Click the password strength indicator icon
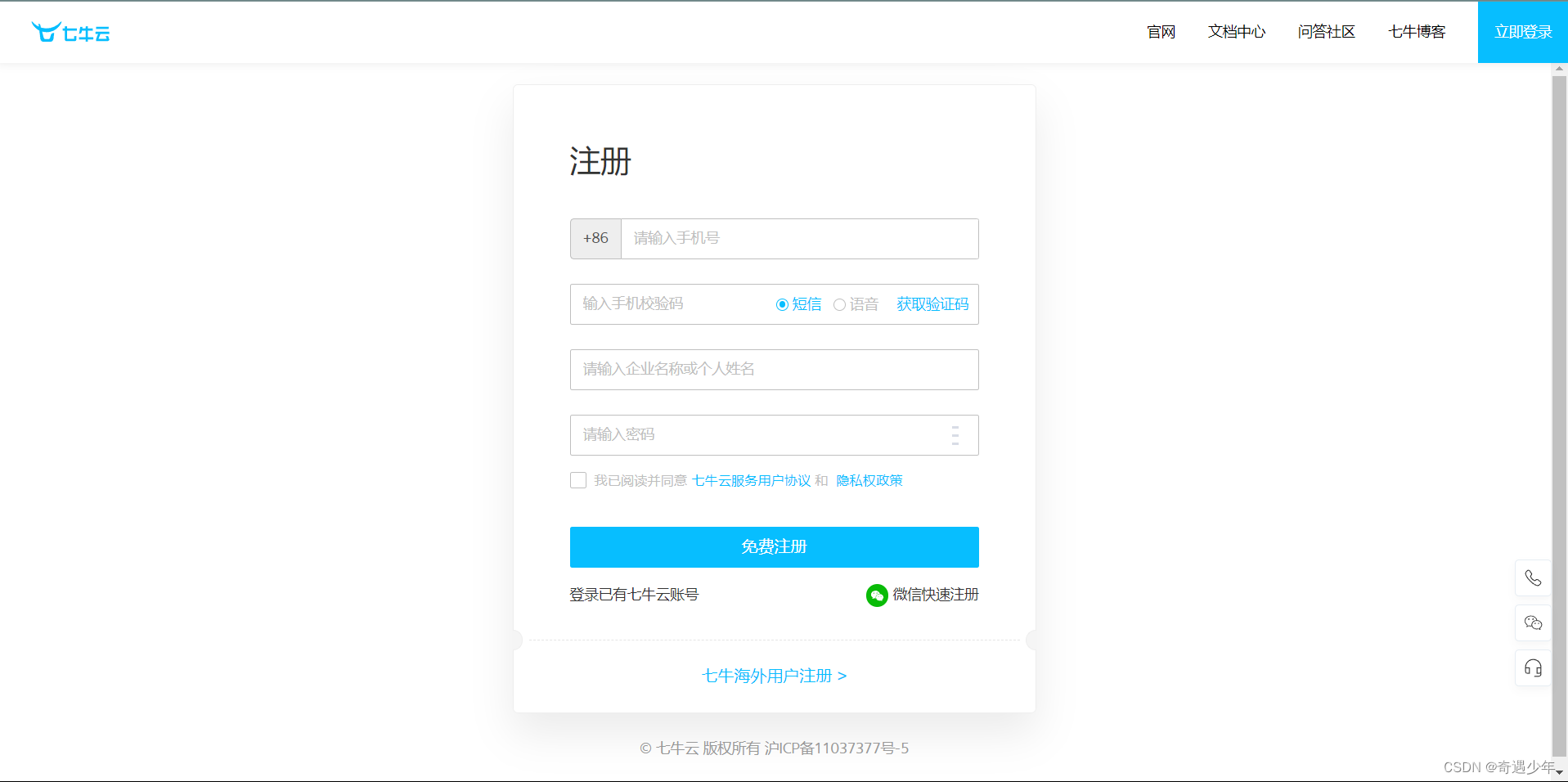1568x782 pixels. coord(955,435)
